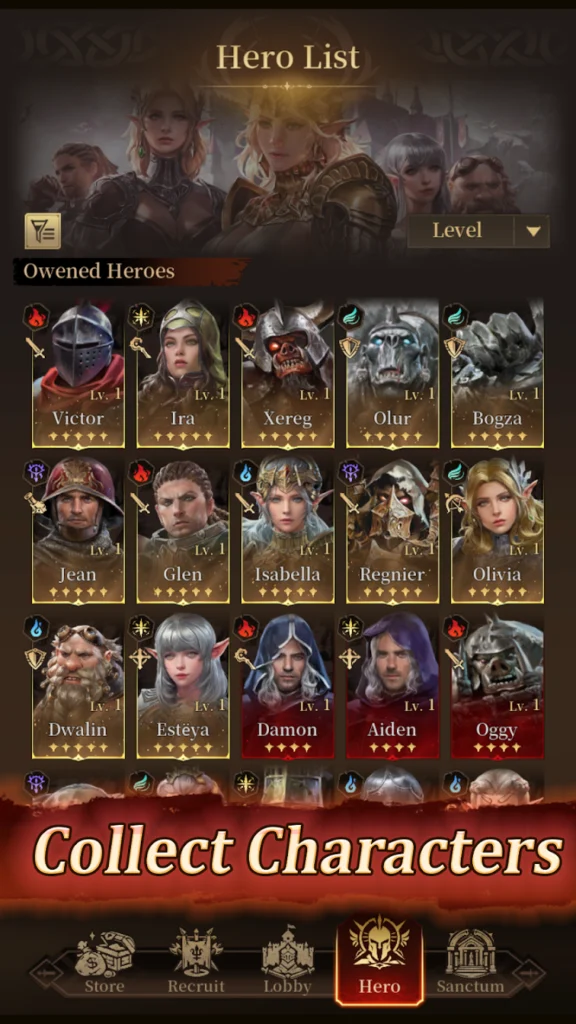576x1024 pixels.
Task: Switch to the Sanctum tab label
Action: coord(470,986)
